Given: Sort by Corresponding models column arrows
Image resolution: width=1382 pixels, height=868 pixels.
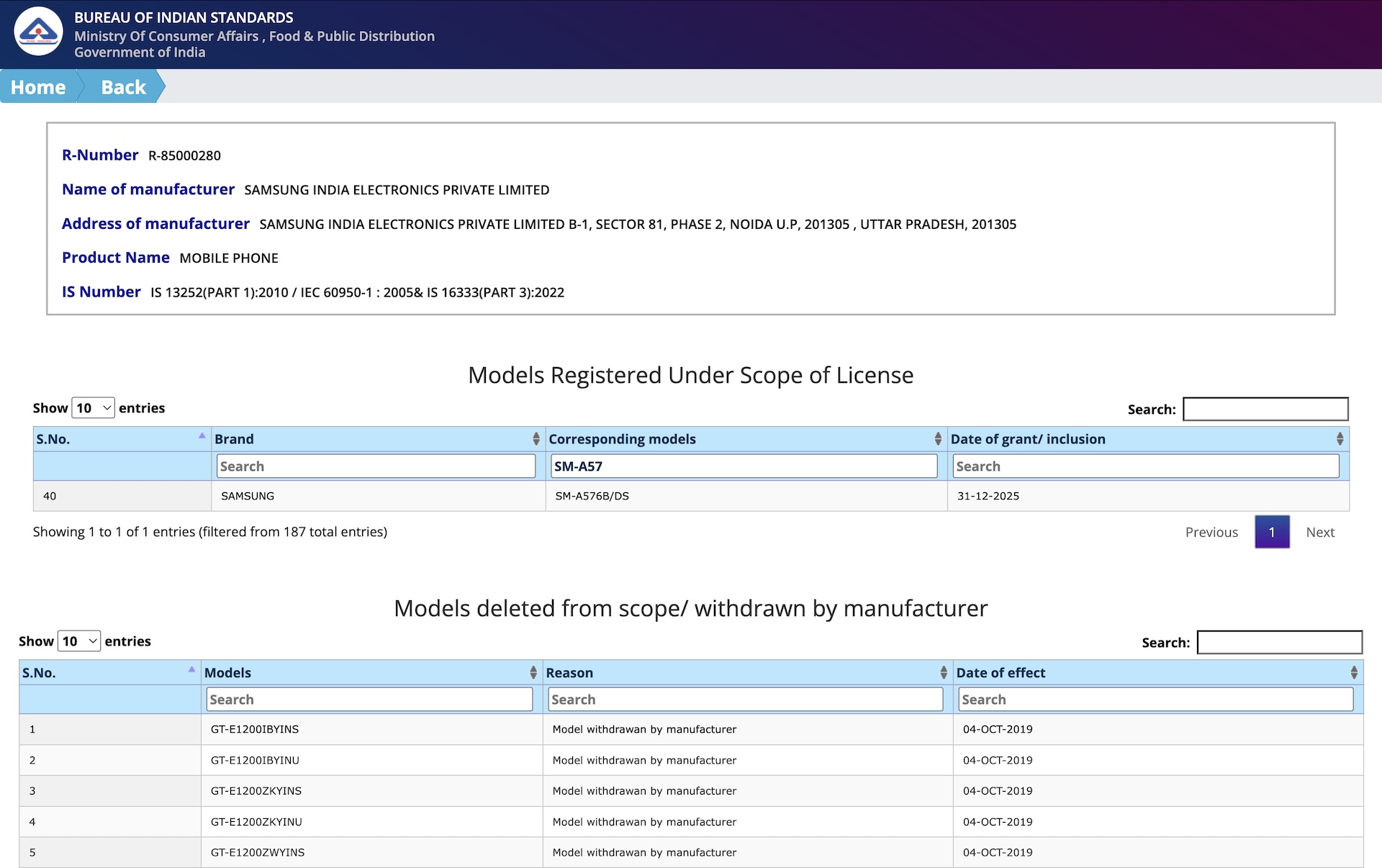Looking at the screenshot, I should tap(937, 439).
